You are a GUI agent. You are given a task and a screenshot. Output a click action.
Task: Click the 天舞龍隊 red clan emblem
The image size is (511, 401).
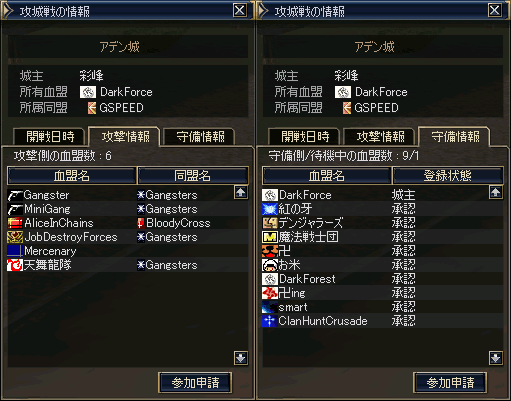tap(15, 265)
